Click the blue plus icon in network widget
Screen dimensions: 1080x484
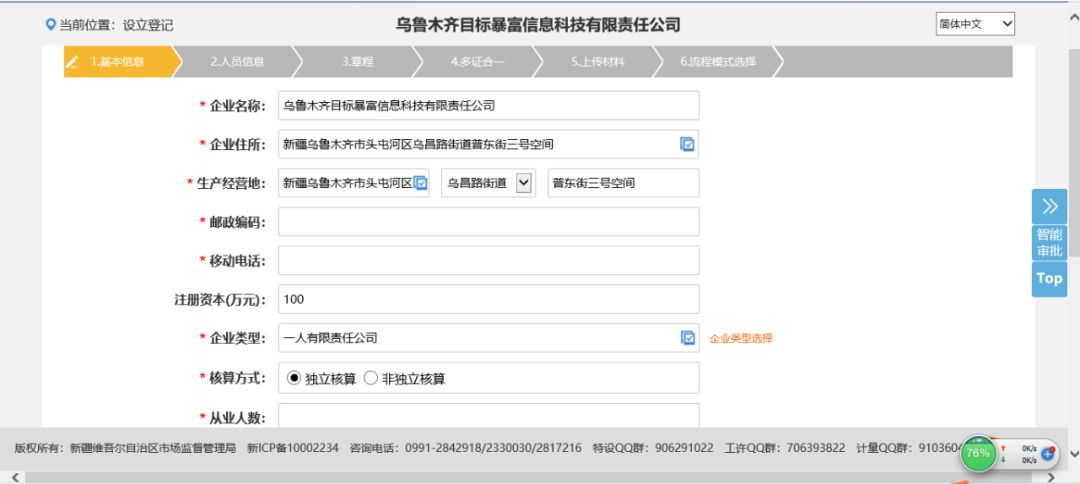click(x=1048, y=454)
